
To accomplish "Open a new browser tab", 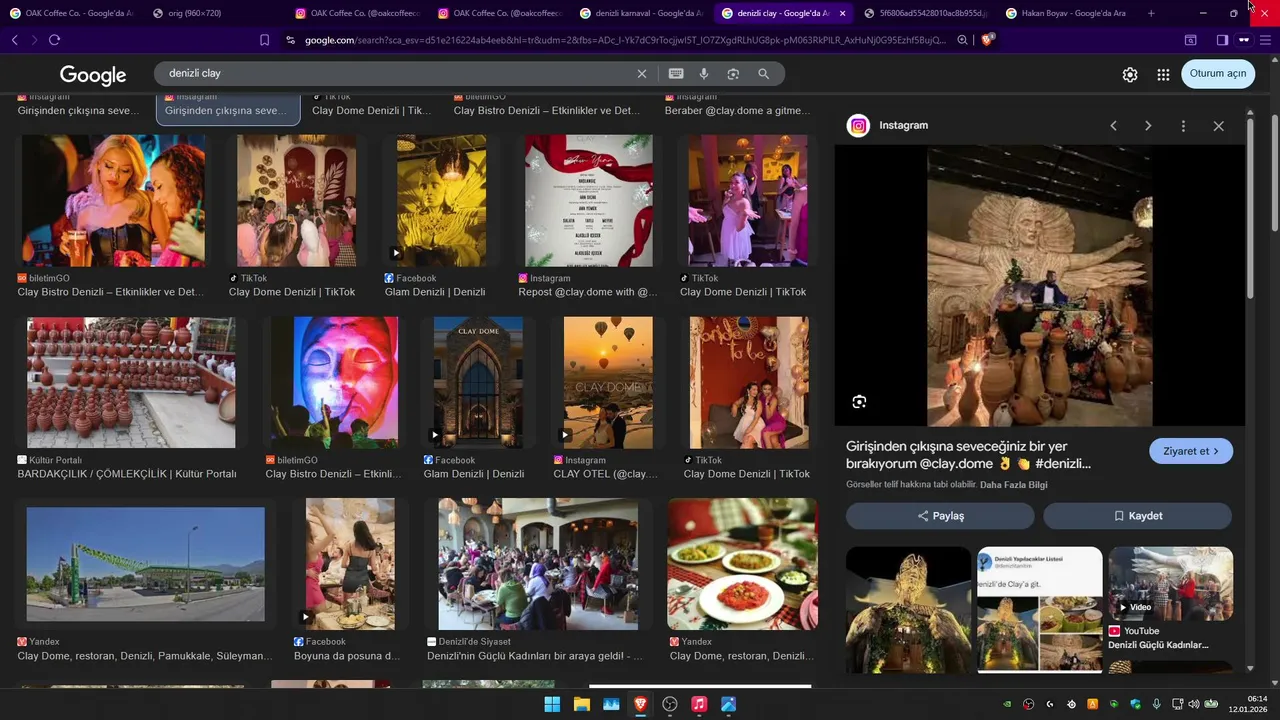I will 1151,13.
